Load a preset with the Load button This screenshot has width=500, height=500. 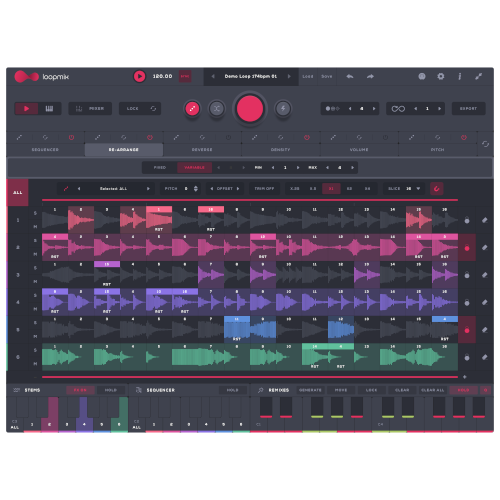(308, 76)
